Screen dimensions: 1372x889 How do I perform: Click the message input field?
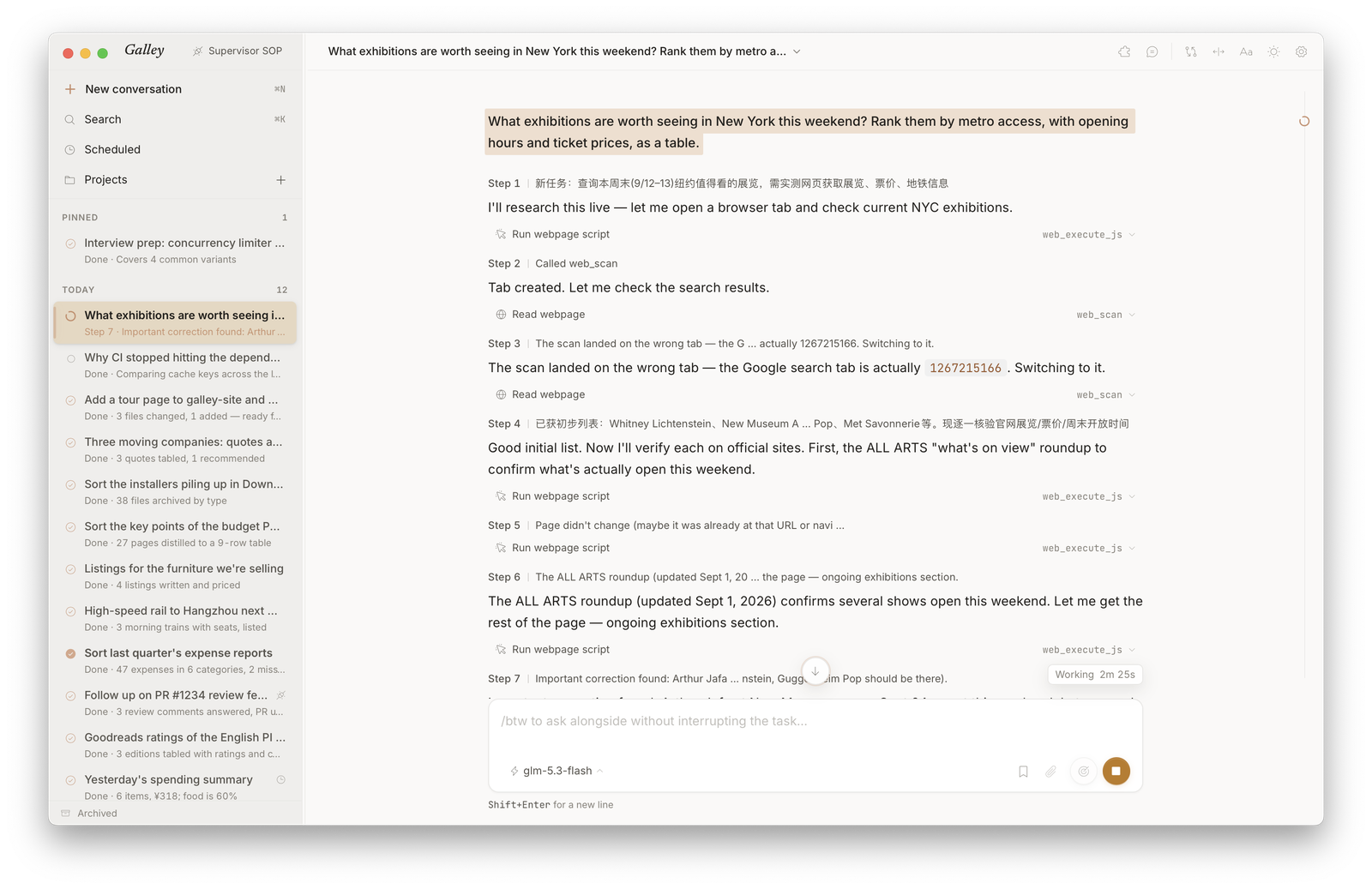pos(815,722)
